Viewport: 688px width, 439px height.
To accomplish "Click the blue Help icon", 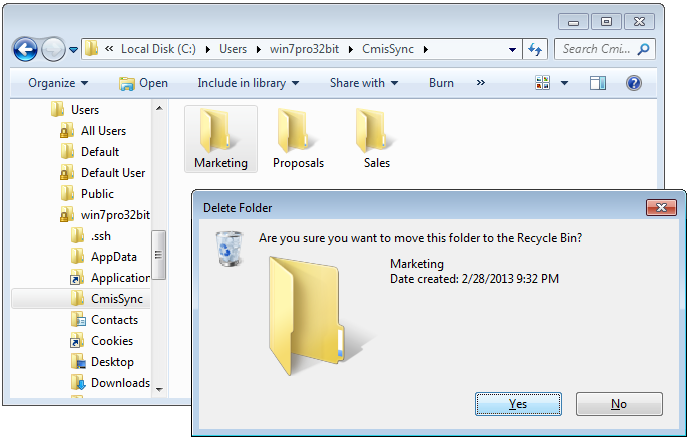I will [634, 83].
